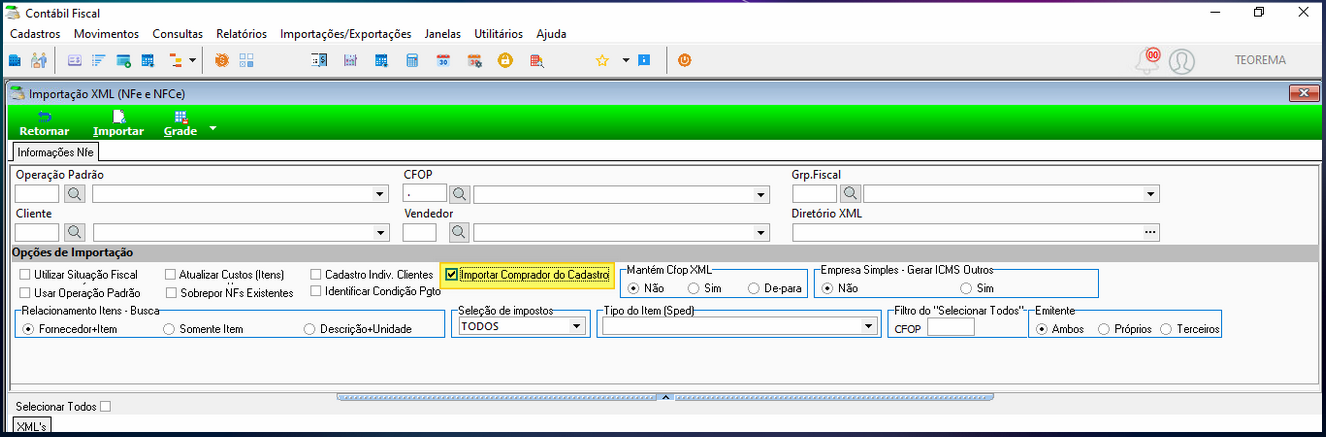
Task: Click the four-squares grid icon
Action: point(246,60)
